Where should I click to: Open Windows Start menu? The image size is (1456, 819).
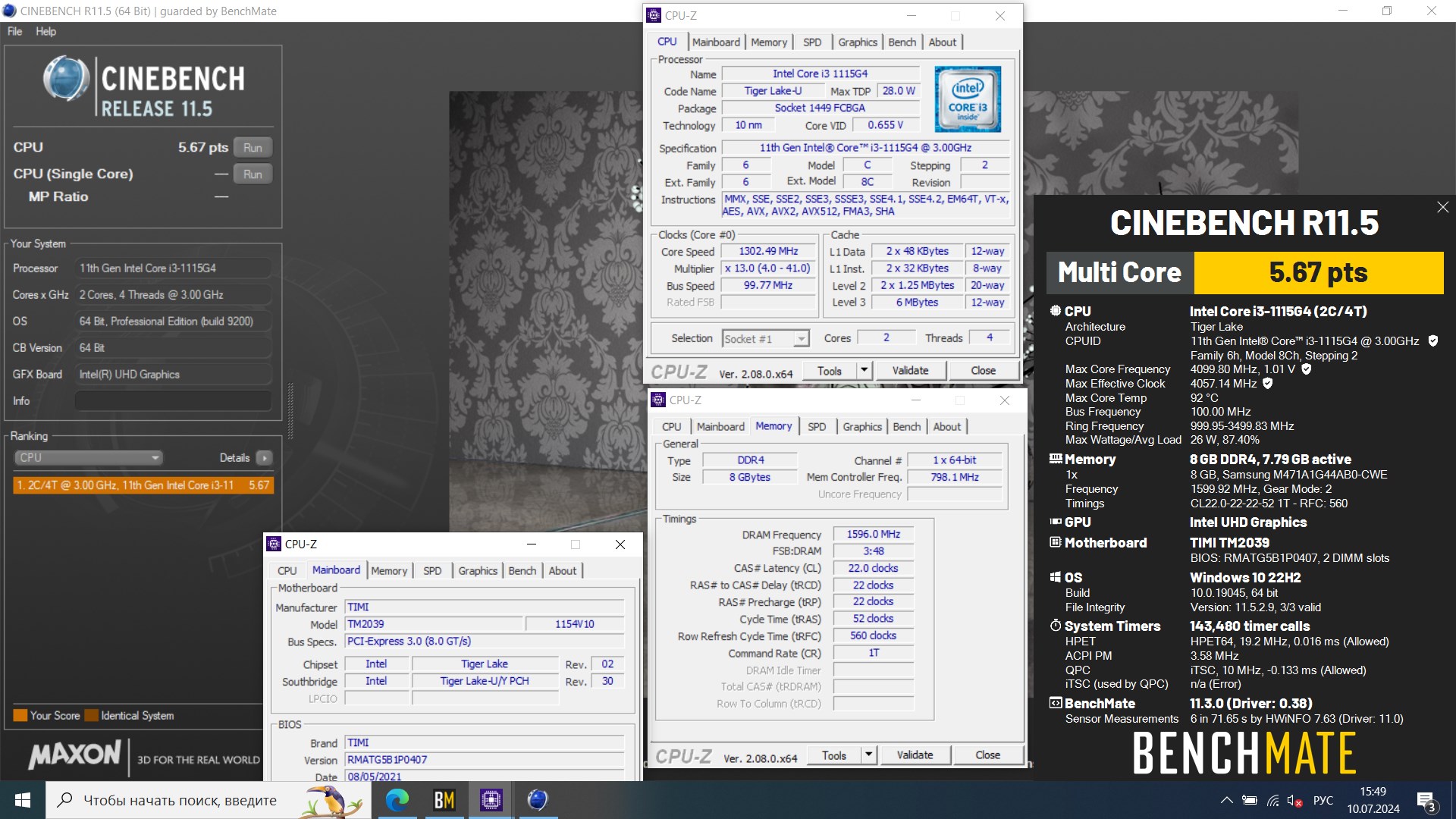coord(23,800)
